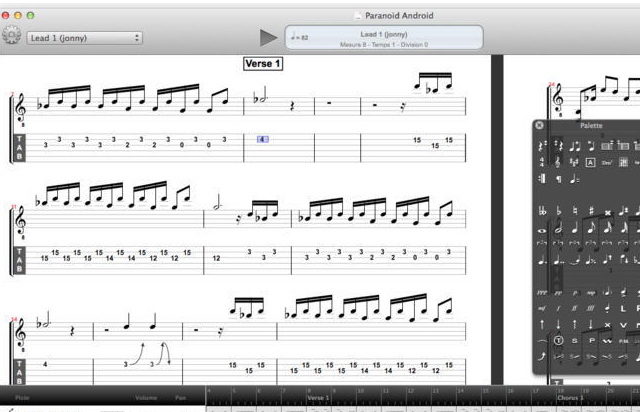Open the chord diagram grid tool

click(623, 162)
